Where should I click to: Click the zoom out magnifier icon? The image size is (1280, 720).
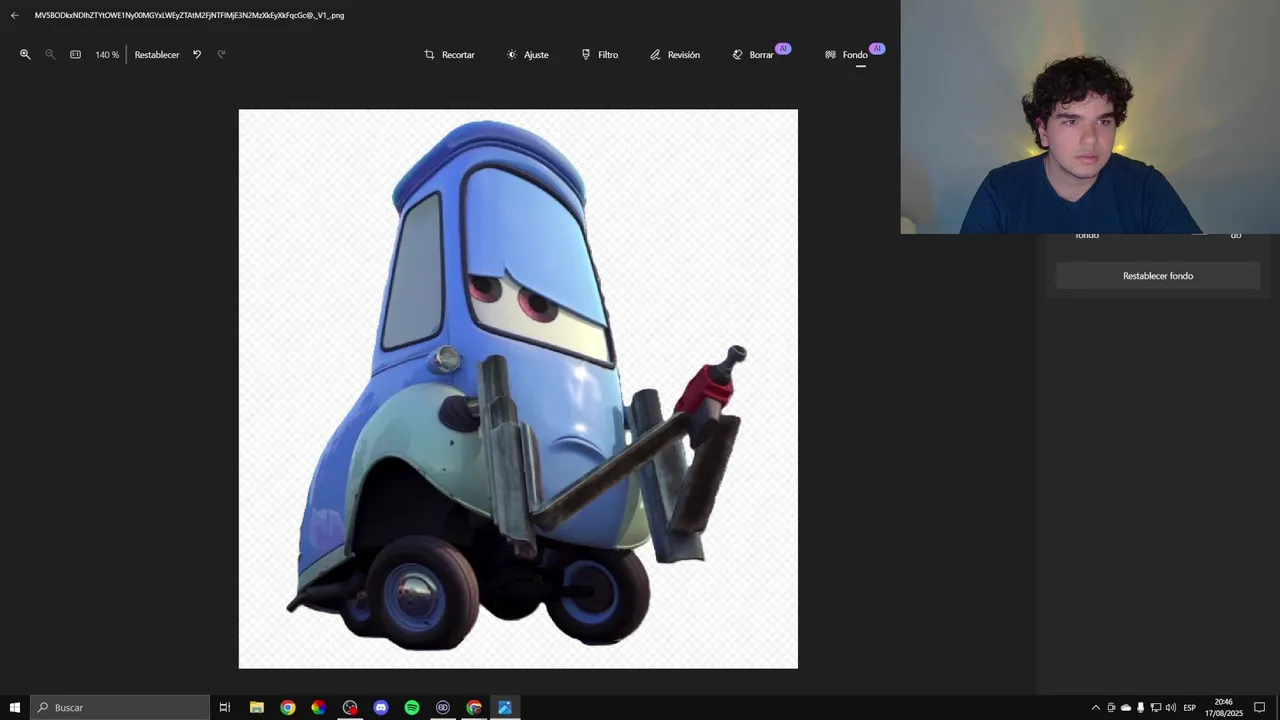[50, 54]
